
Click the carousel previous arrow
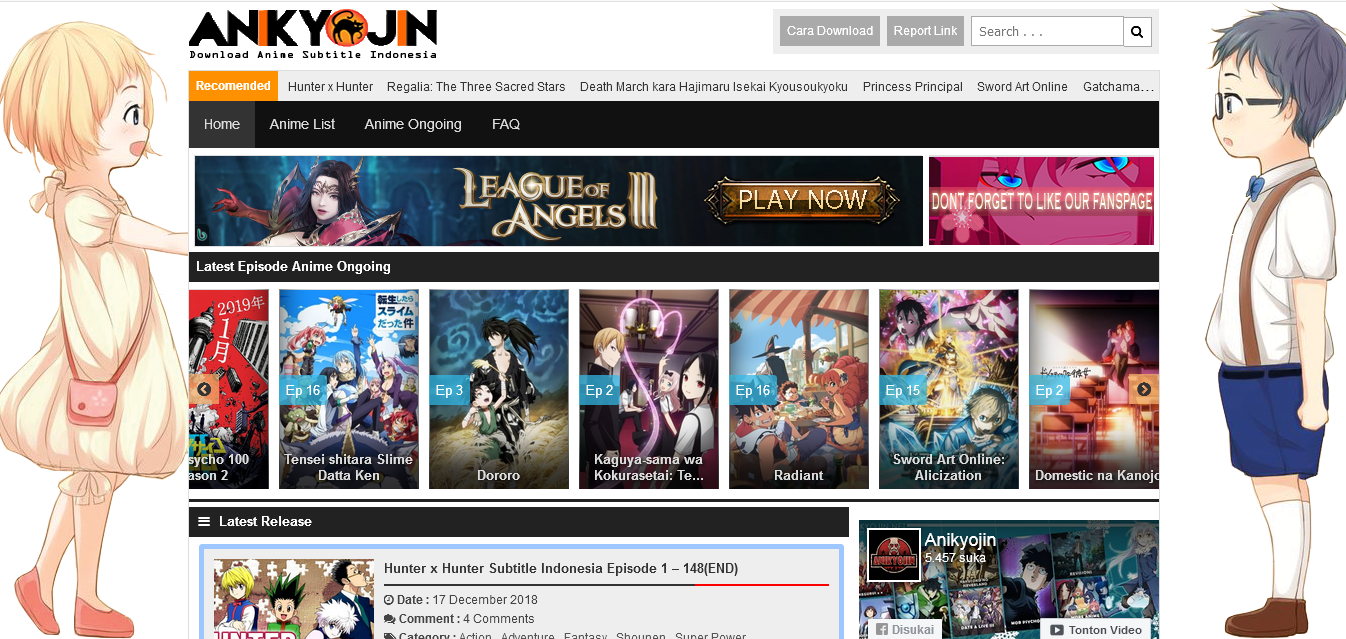pos(204,389)
